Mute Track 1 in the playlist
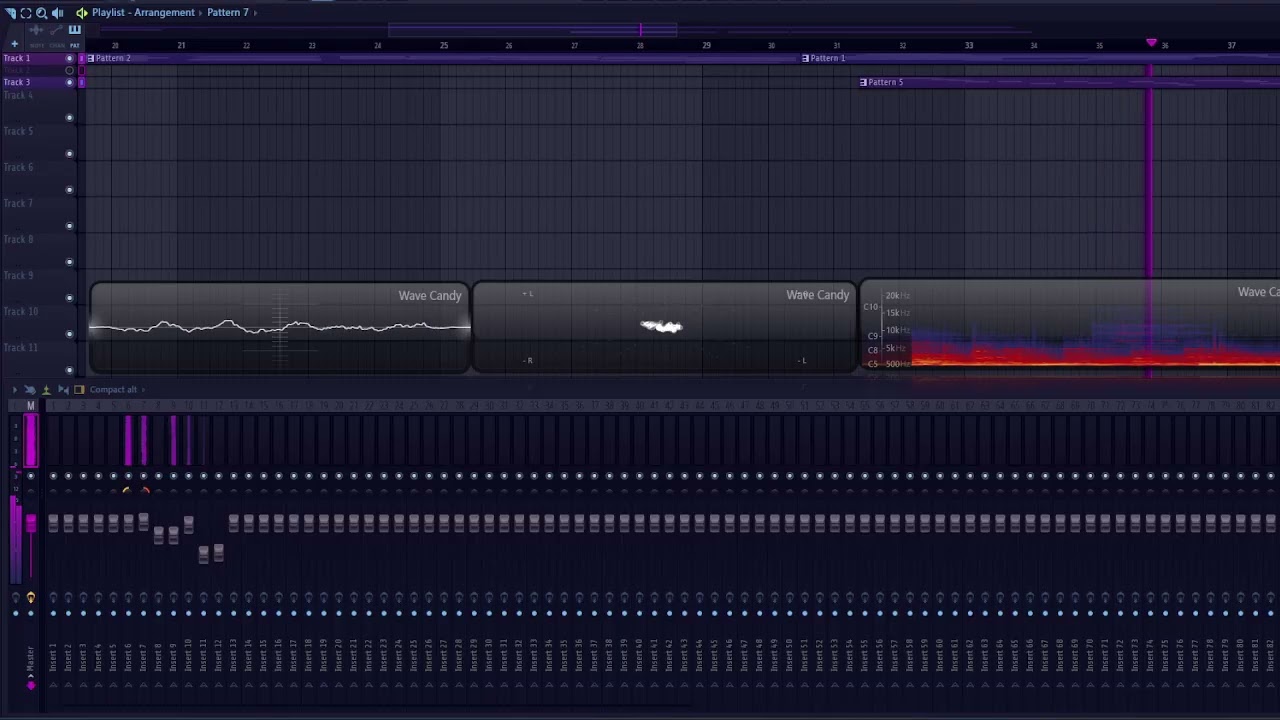 pos(69,58)
